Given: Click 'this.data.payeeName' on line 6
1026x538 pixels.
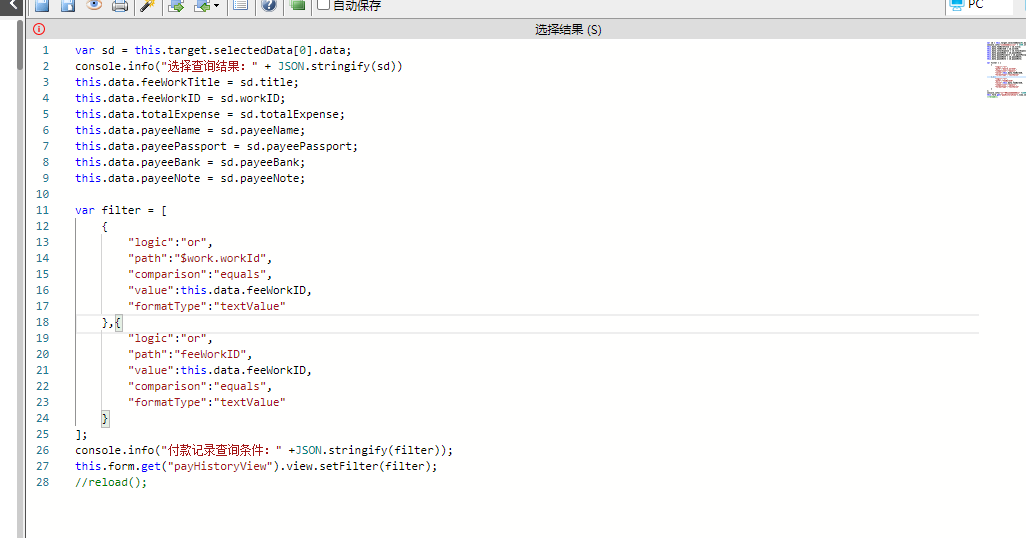Looking at the screenshot, I should pyautogui.click(x=137, y=130).
